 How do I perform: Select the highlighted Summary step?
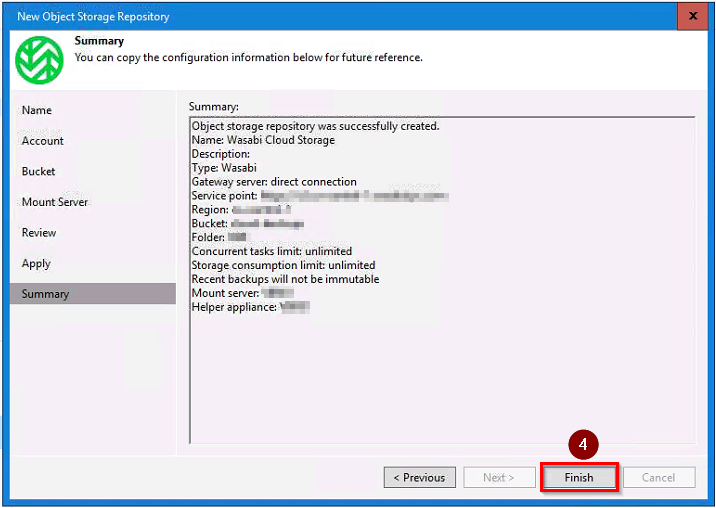tap(93, 294)
